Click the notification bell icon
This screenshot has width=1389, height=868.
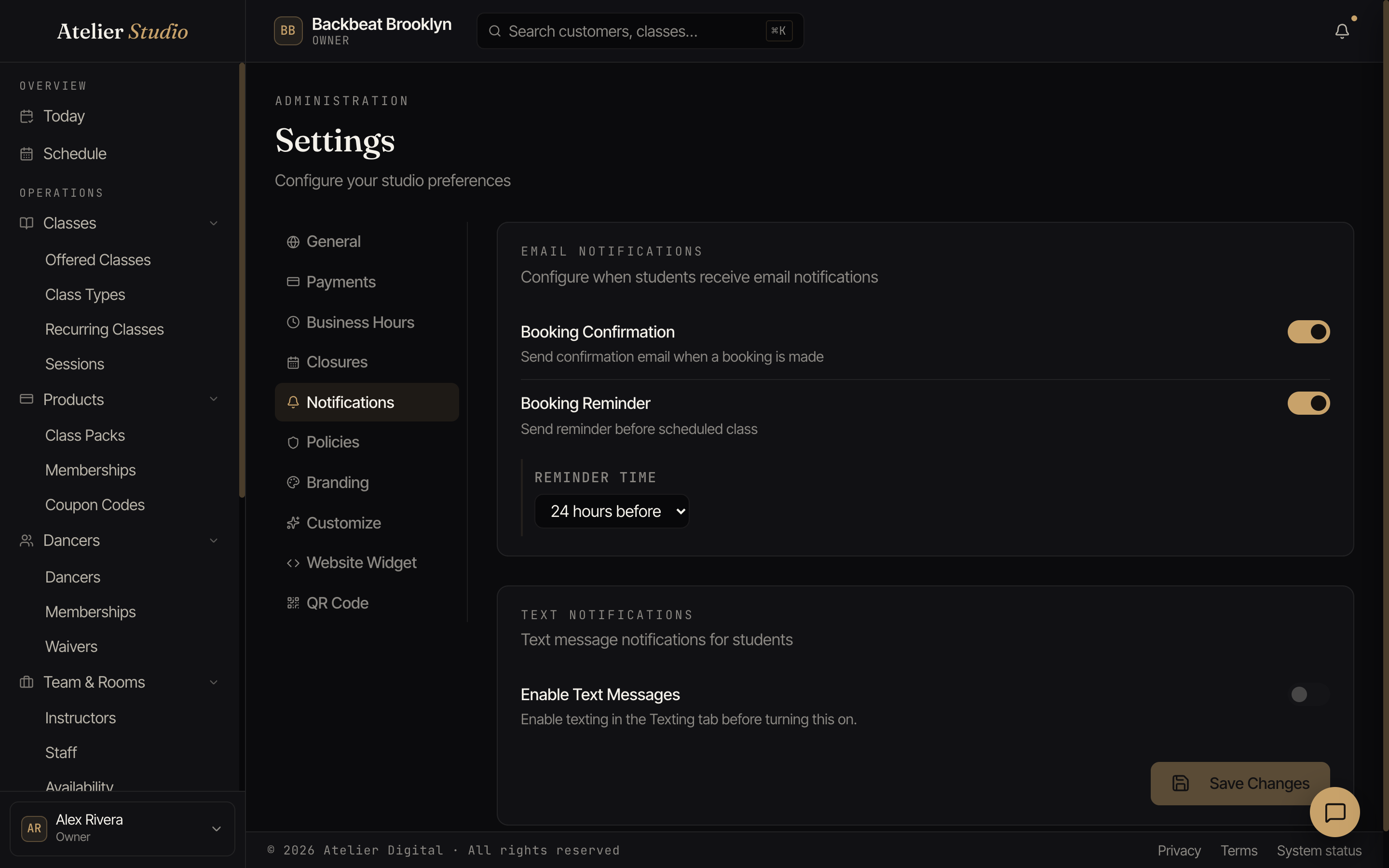(1341, 31)
